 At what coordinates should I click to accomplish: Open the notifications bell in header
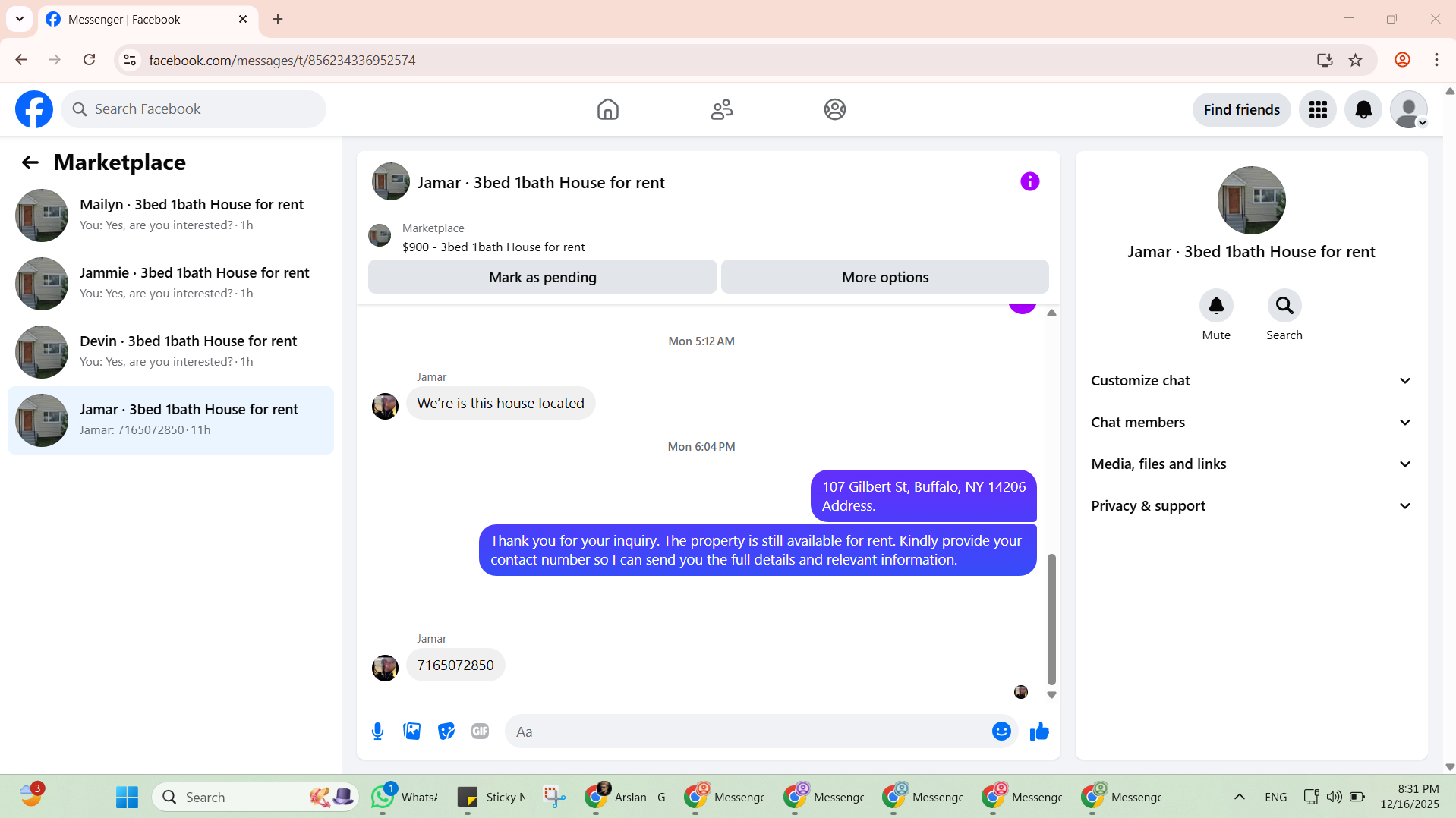pos(1363,109)
